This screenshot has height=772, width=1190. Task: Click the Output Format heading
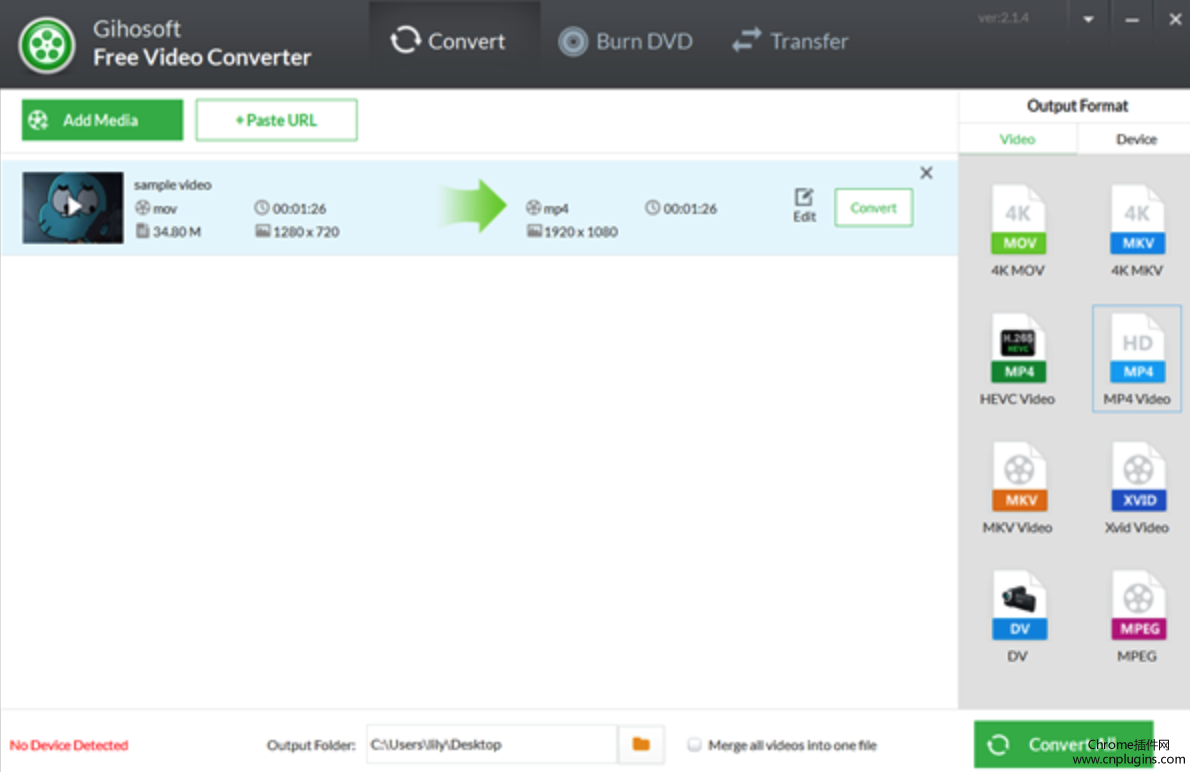pos(1077,106)
